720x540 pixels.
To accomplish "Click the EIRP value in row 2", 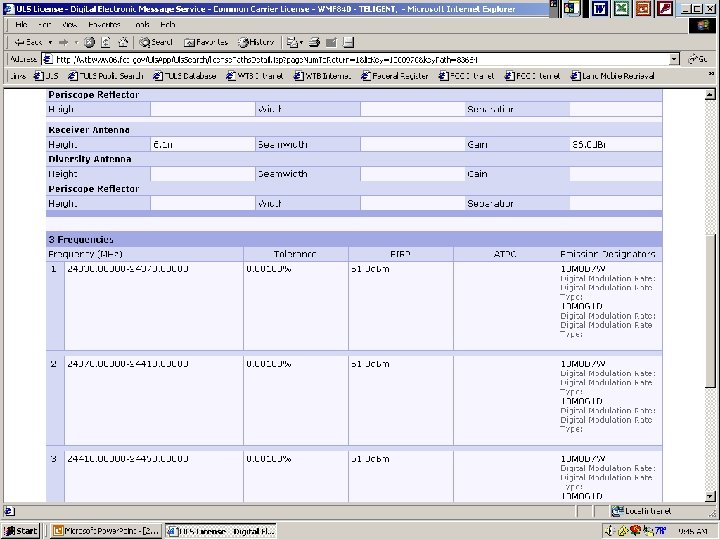I will [370, 364].
